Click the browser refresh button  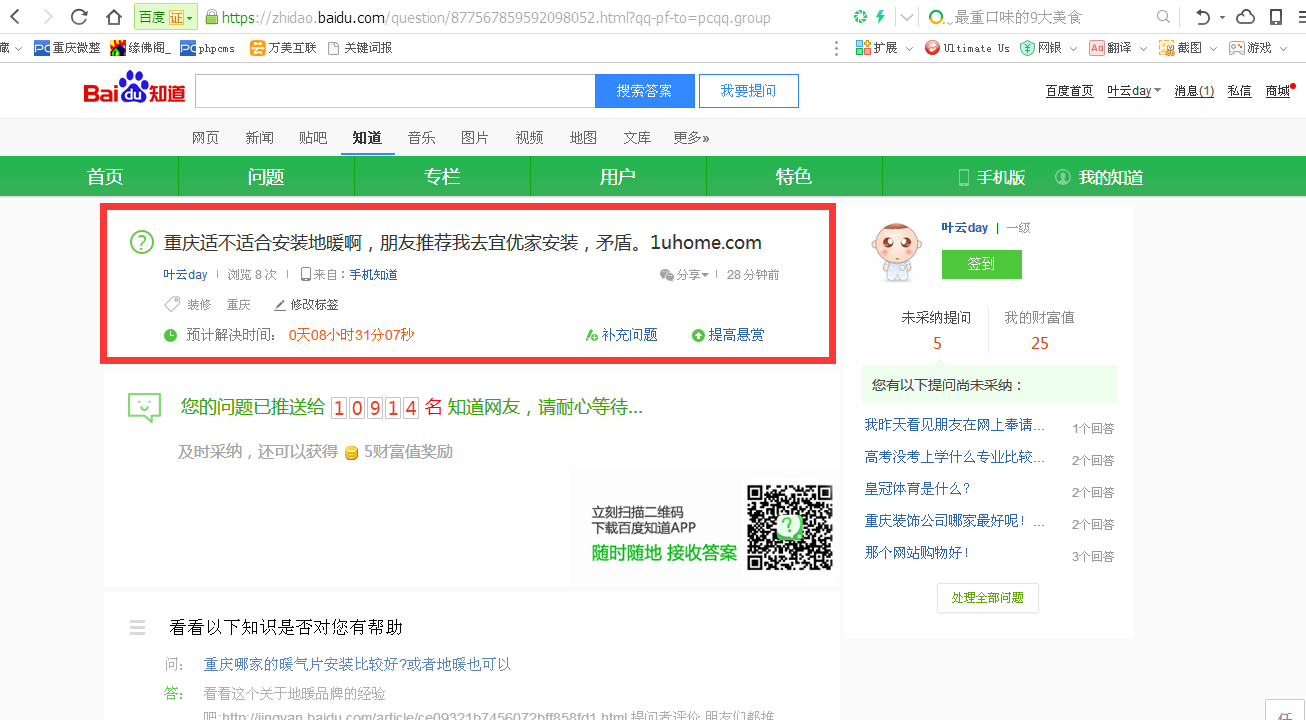pos(80,17)
